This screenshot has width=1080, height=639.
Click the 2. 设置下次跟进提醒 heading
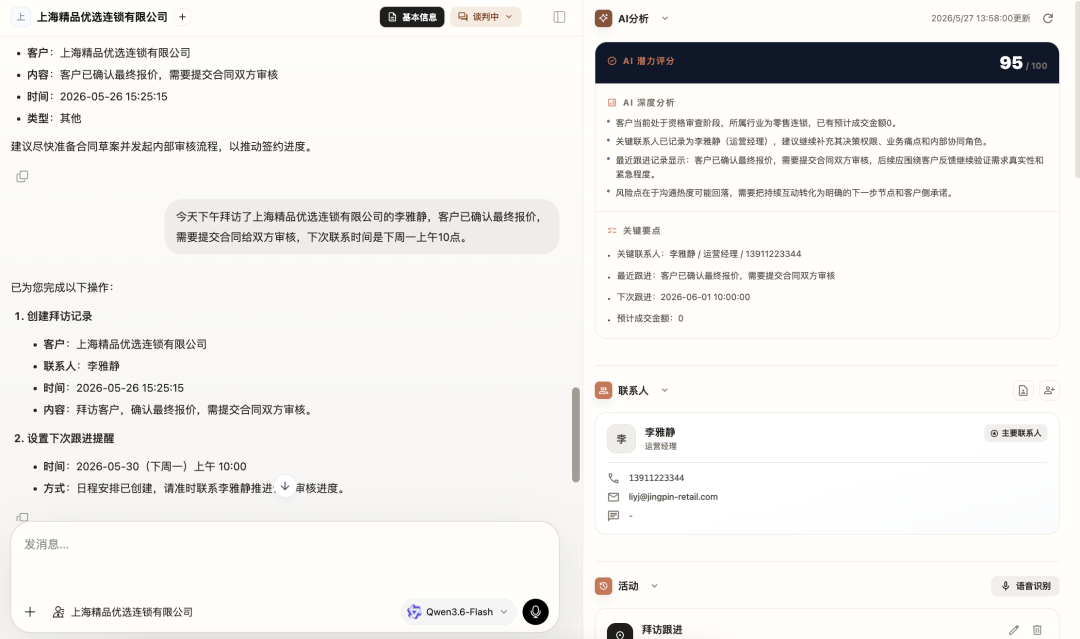[64, 439]
